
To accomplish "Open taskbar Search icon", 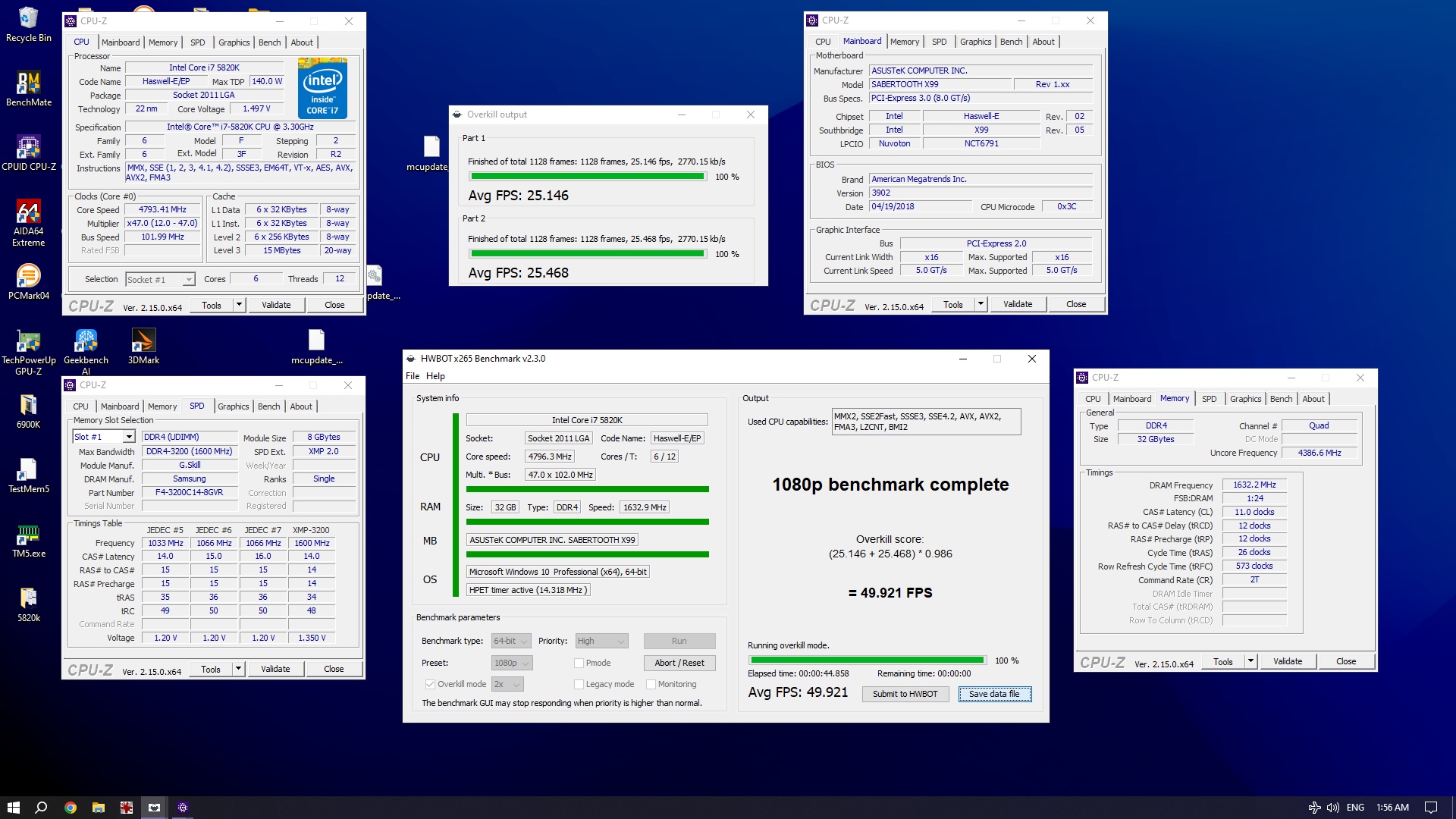I will point(41,807).
